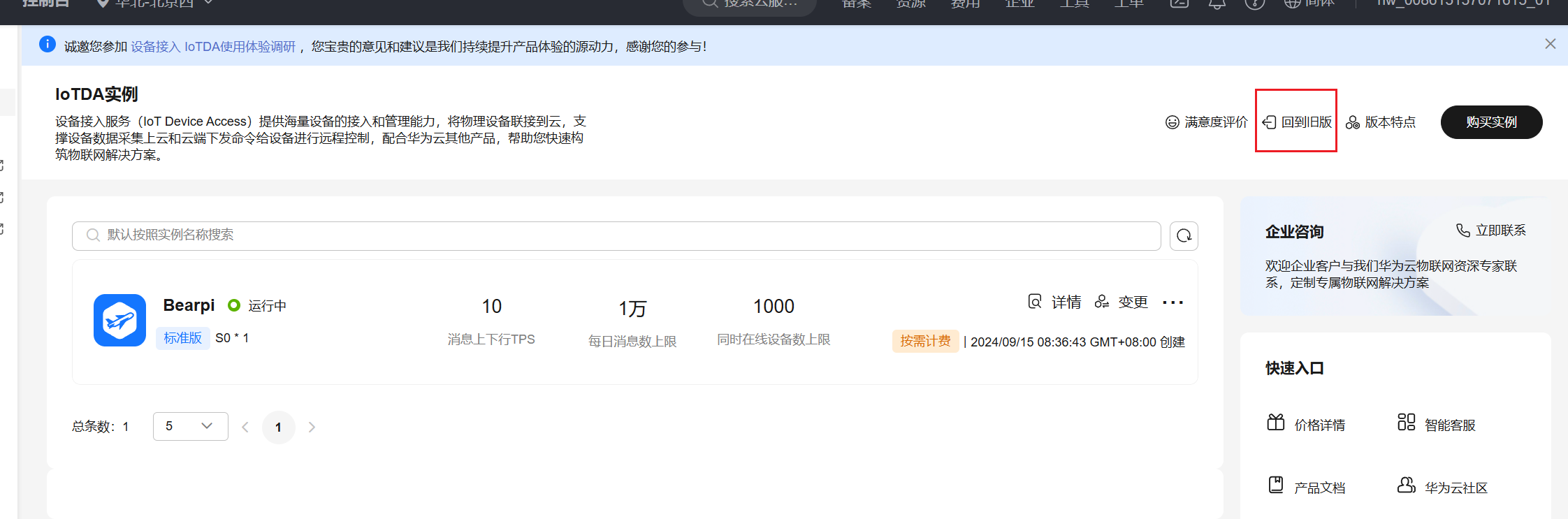Click the return-arrow icon next to 回到旧版
Screen dimensions: 1568x519
1270,123
